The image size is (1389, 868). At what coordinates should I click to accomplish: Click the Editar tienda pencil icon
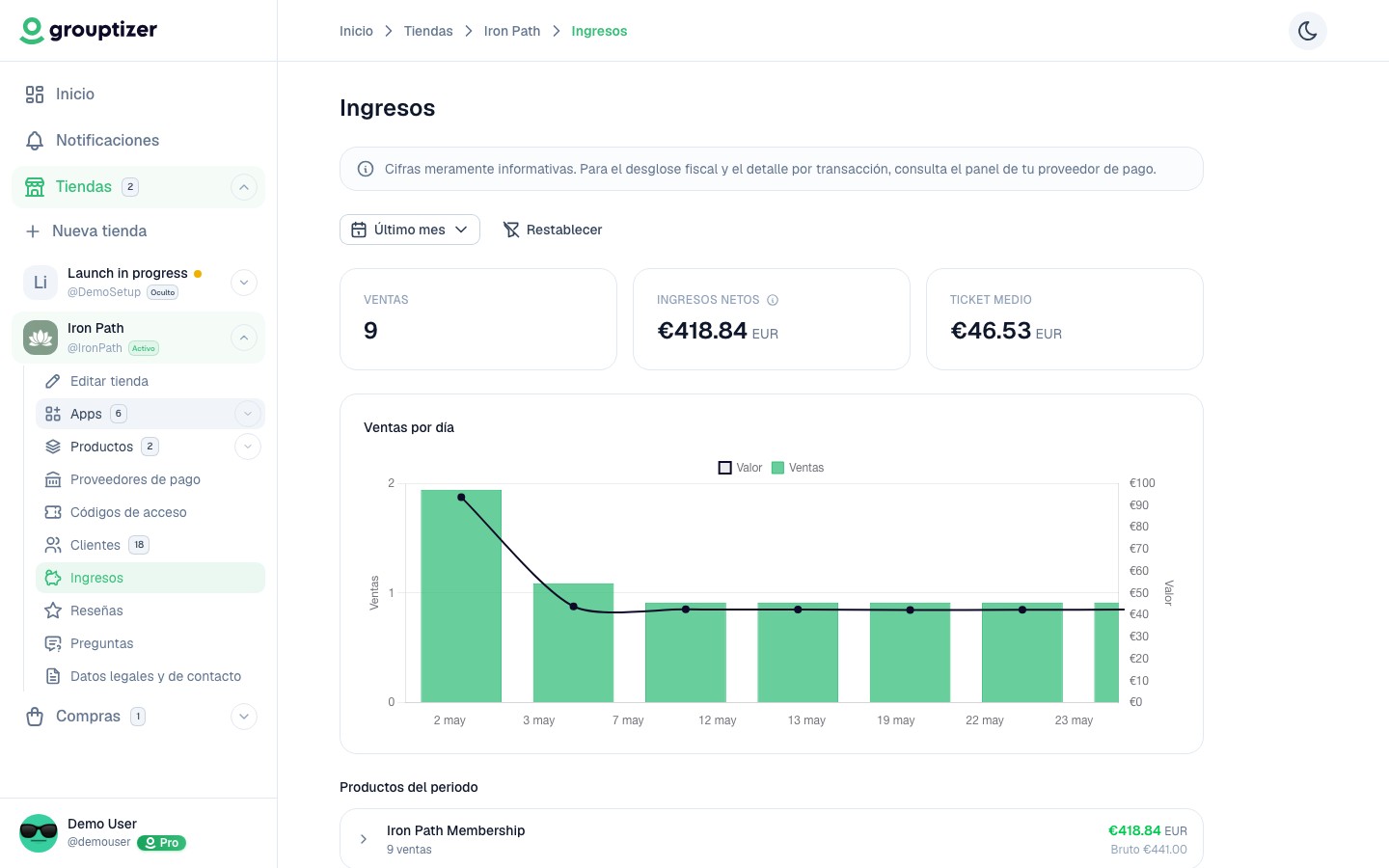pyautogui.click(x=53, y=381)
